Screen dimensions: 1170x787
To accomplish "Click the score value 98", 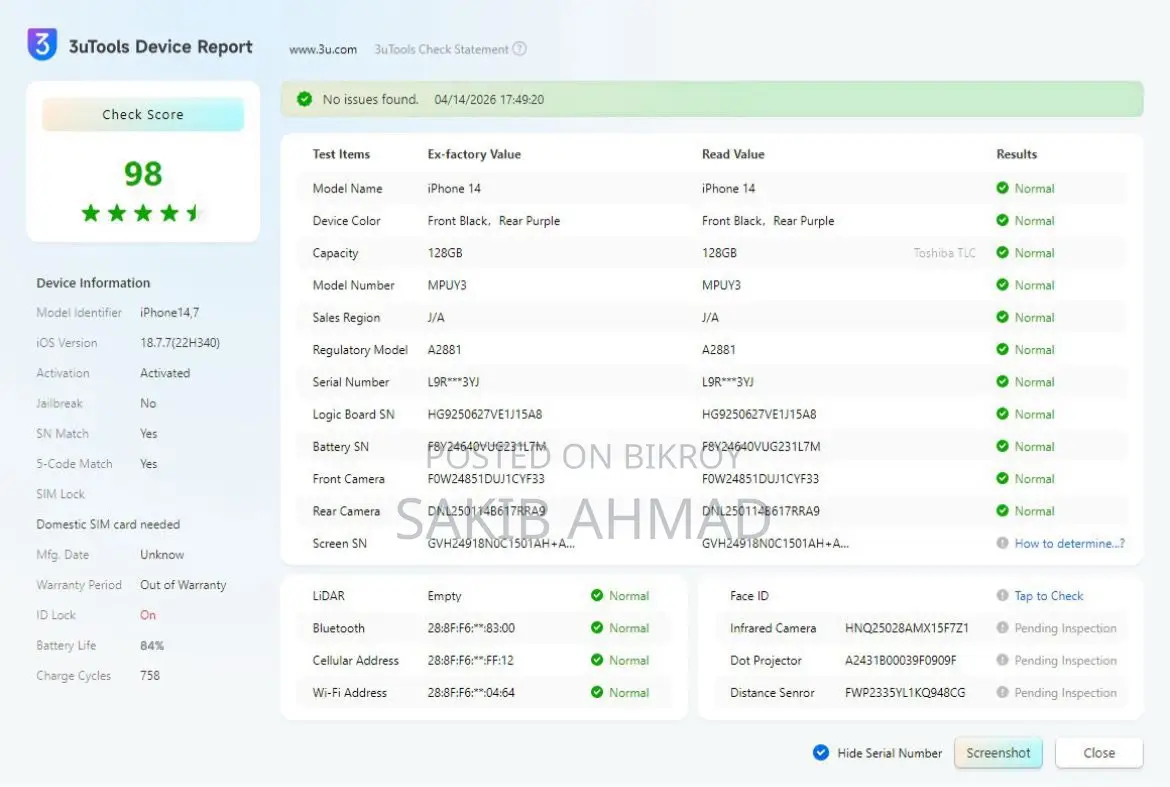I will [x=143, y=174].
